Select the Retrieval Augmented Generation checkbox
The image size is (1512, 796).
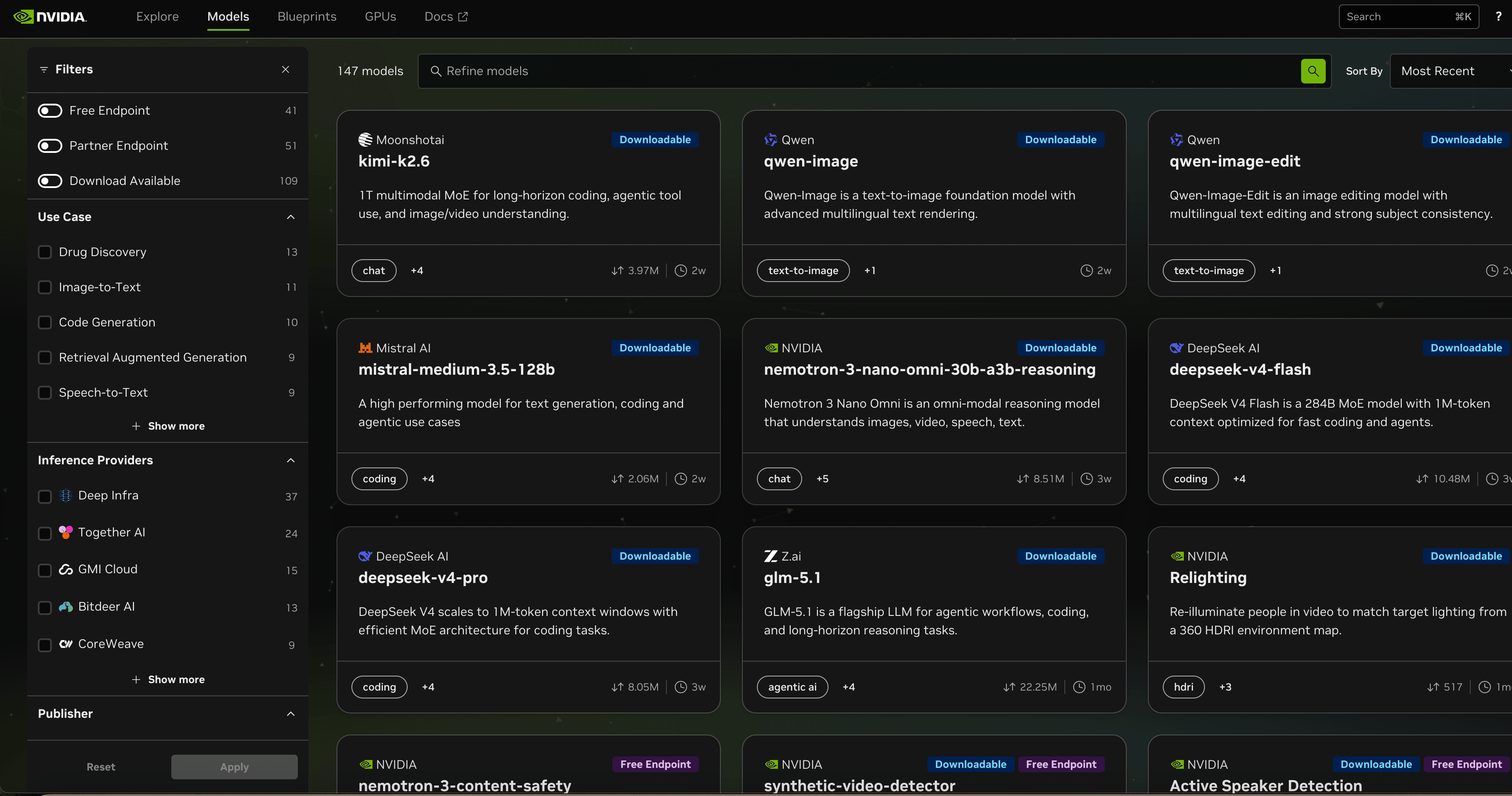(x=45, y=358)
